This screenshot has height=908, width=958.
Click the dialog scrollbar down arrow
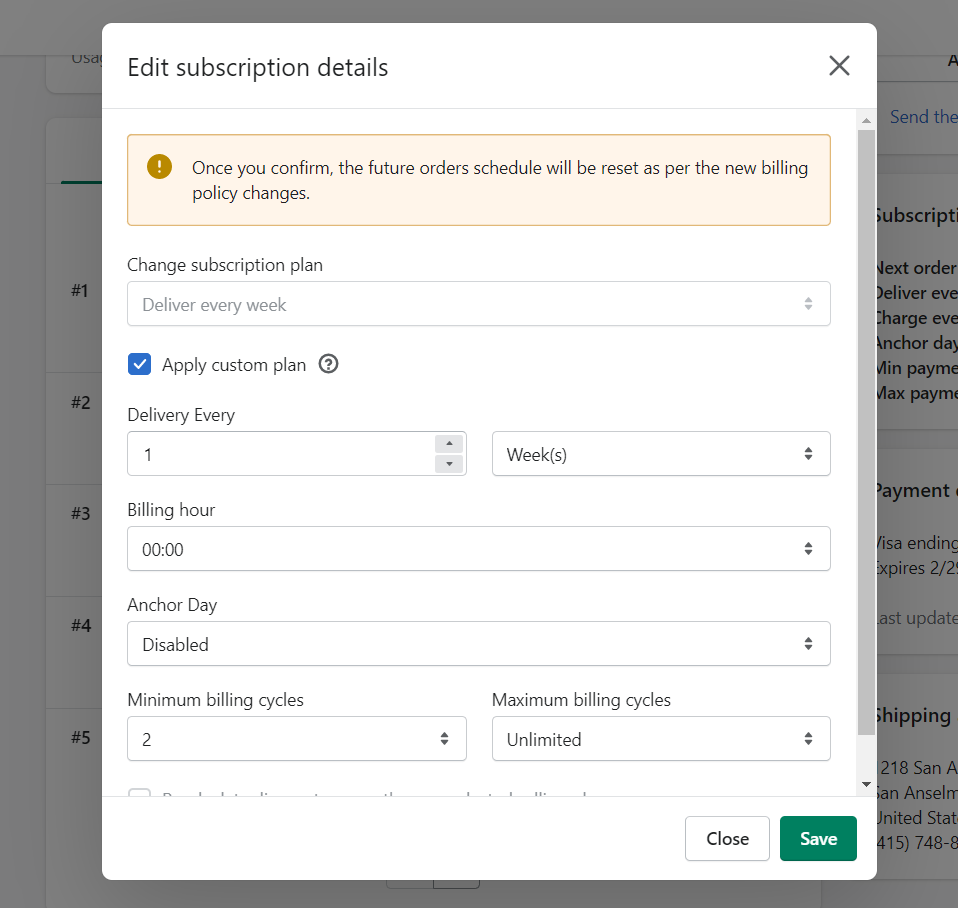point(866,784)
